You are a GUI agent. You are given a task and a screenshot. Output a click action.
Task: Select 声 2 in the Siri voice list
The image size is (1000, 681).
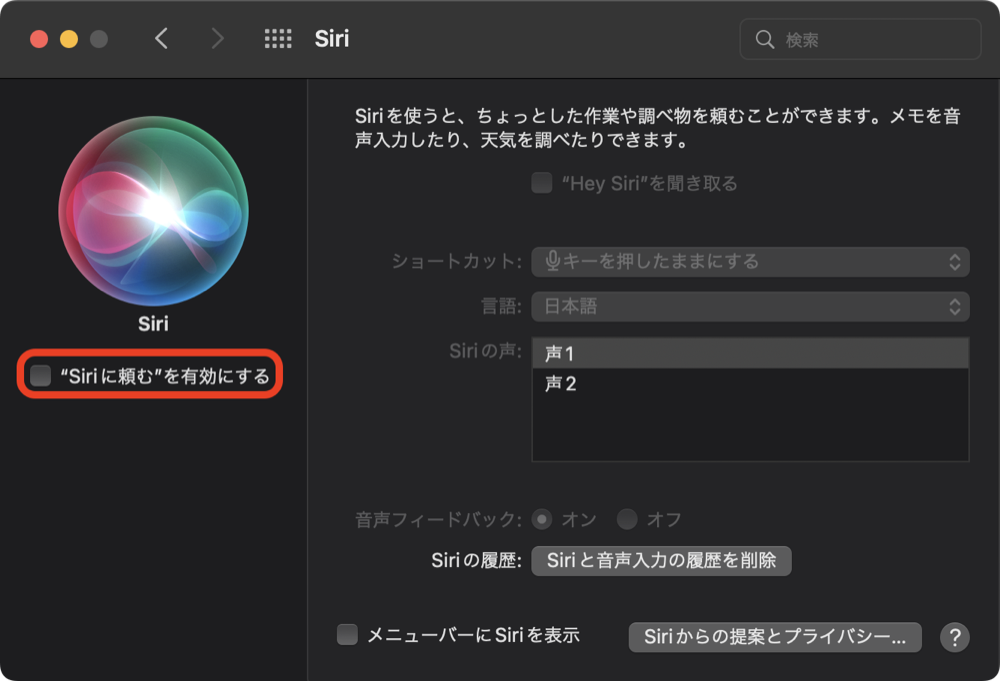[x=750, y=383]
